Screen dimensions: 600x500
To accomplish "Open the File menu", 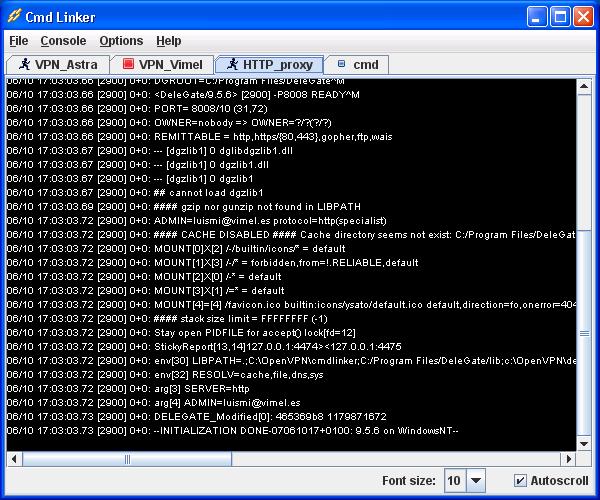I will click(19, 41).
